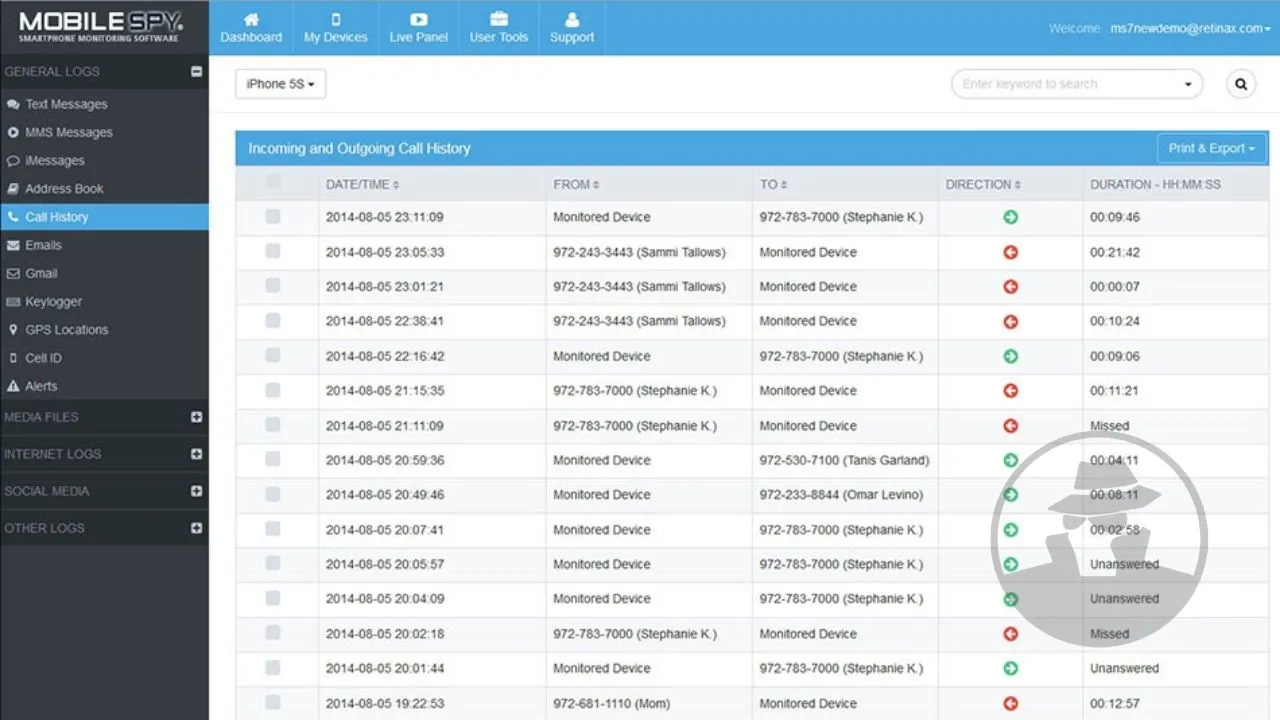The width and height of the screenshot is (1280, 720).
Task: Click the Alerts warning triangle icon
Action: tap(13, 386)
